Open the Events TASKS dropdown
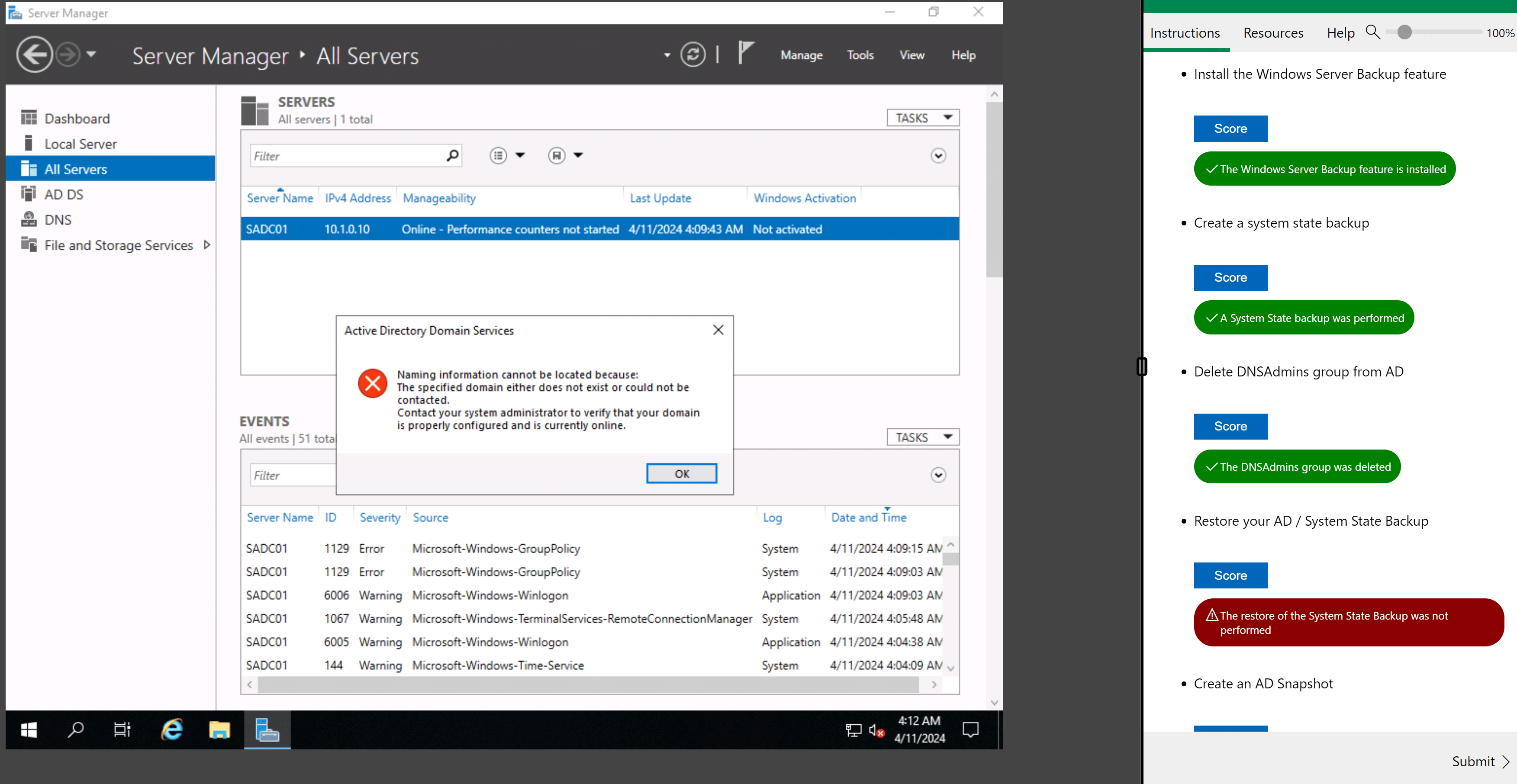 (923, 437)
